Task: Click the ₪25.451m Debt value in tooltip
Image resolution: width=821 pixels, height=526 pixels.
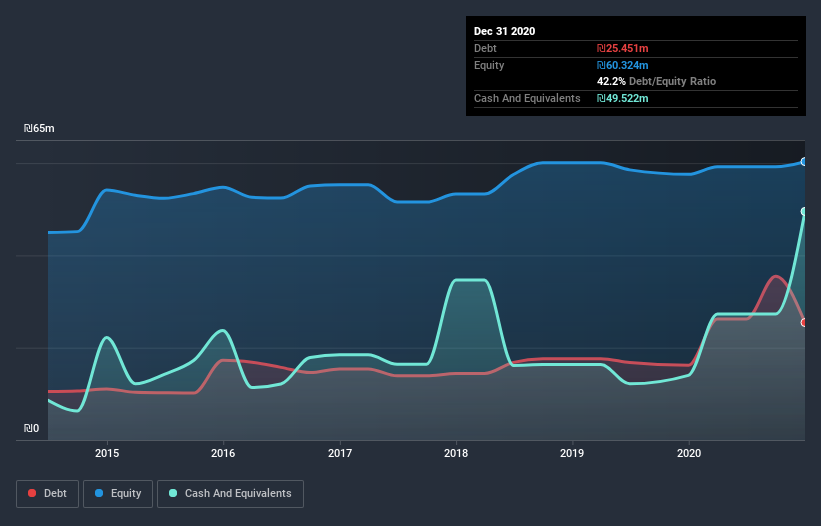Action: [623, 48]
